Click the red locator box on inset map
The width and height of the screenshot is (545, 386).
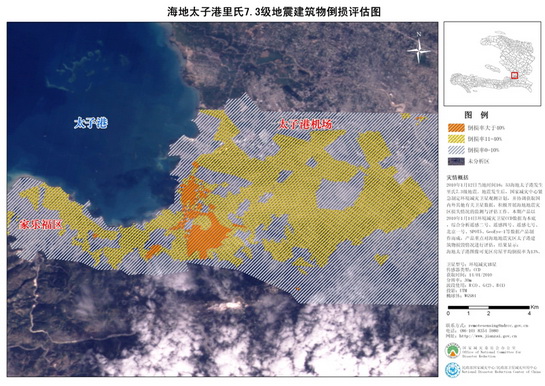click(515, 75)
